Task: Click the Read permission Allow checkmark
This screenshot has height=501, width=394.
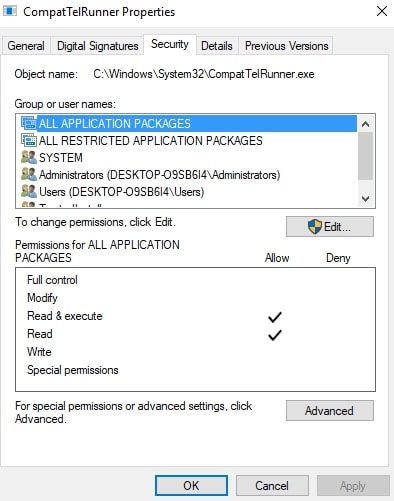Action: pos(275,335)
